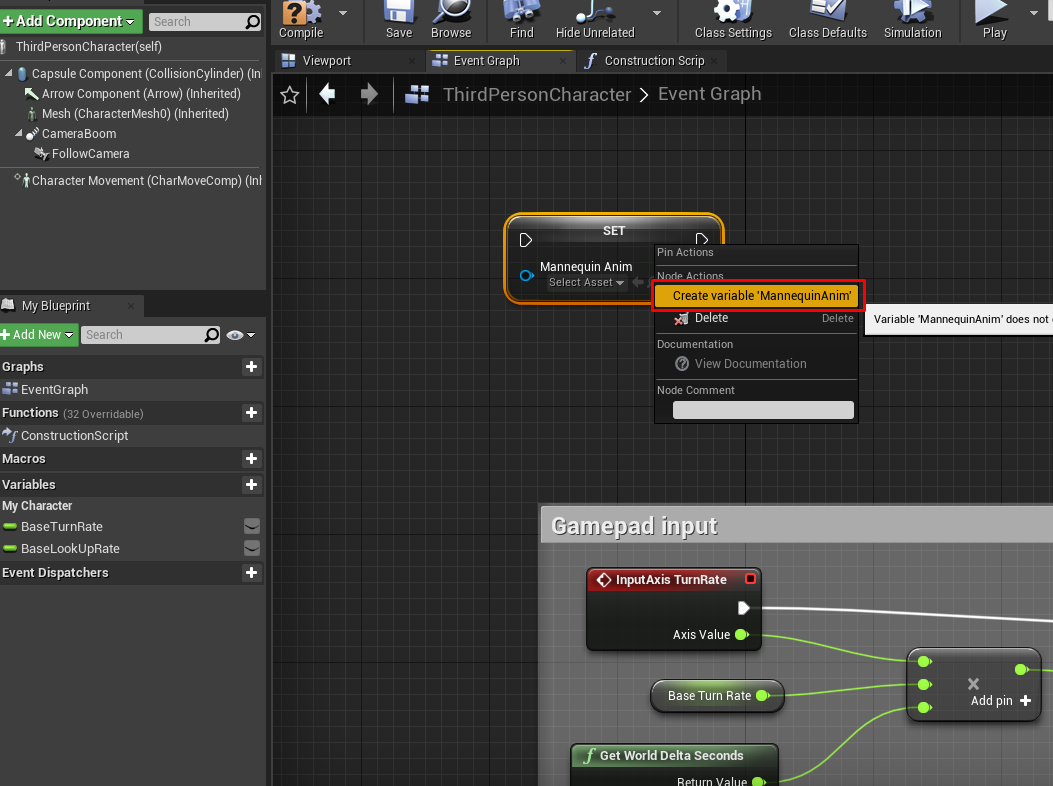This screenshot has width=1053, height=786.
Task: Open Select Asset dropdown on SET node
Action: [586, 283]
